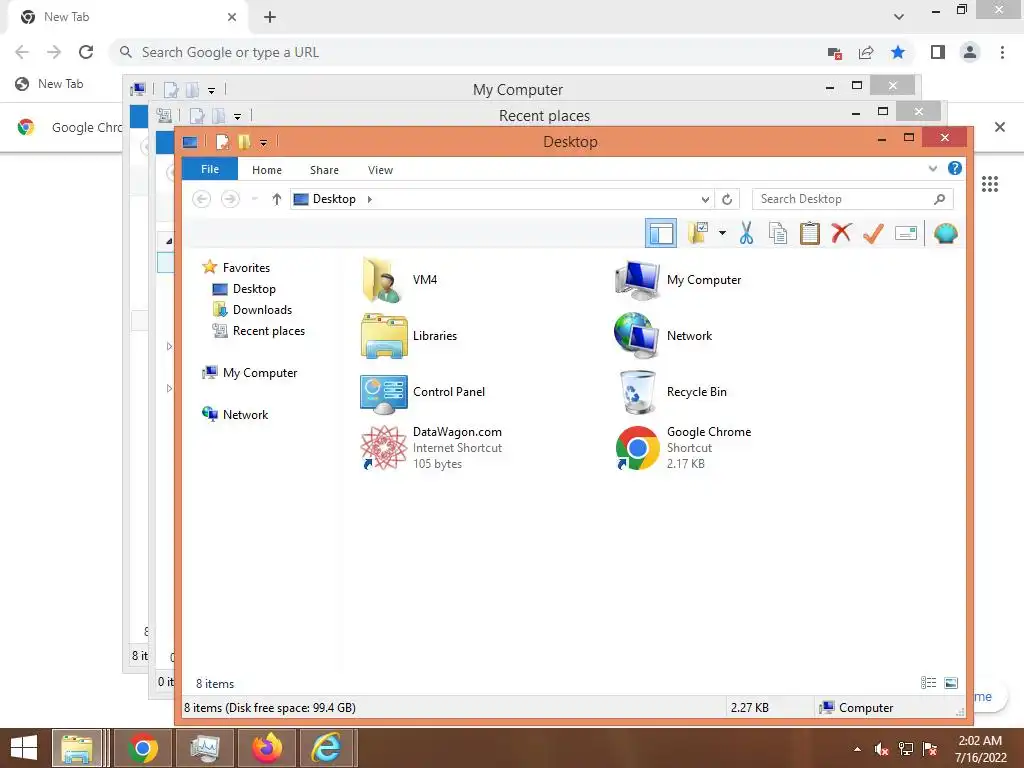Click the Back navigation arrow in Explorer
Screen dimensions: 1024x768
coord(202,199)
